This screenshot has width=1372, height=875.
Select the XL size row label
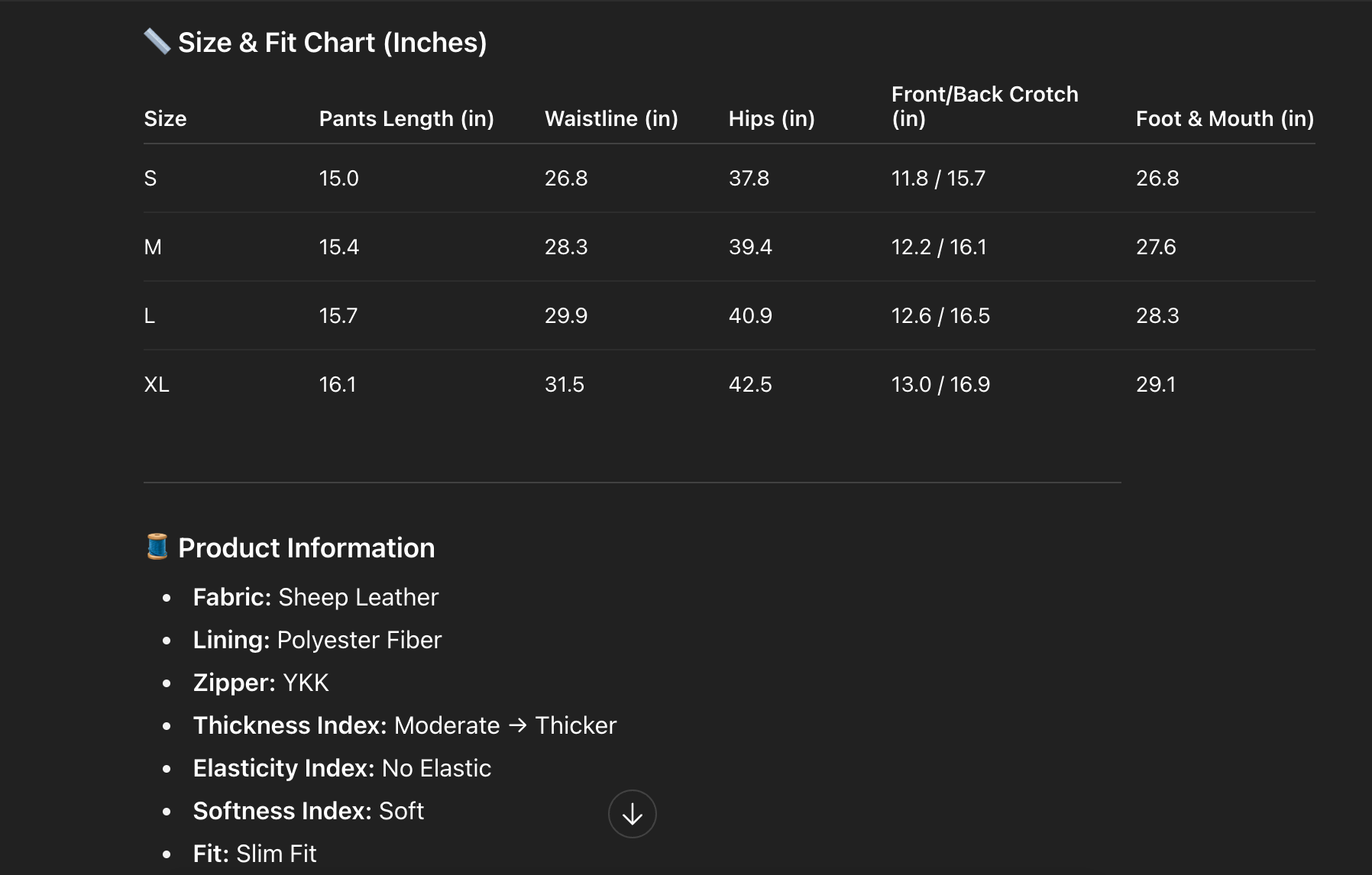tap(157, 384)
